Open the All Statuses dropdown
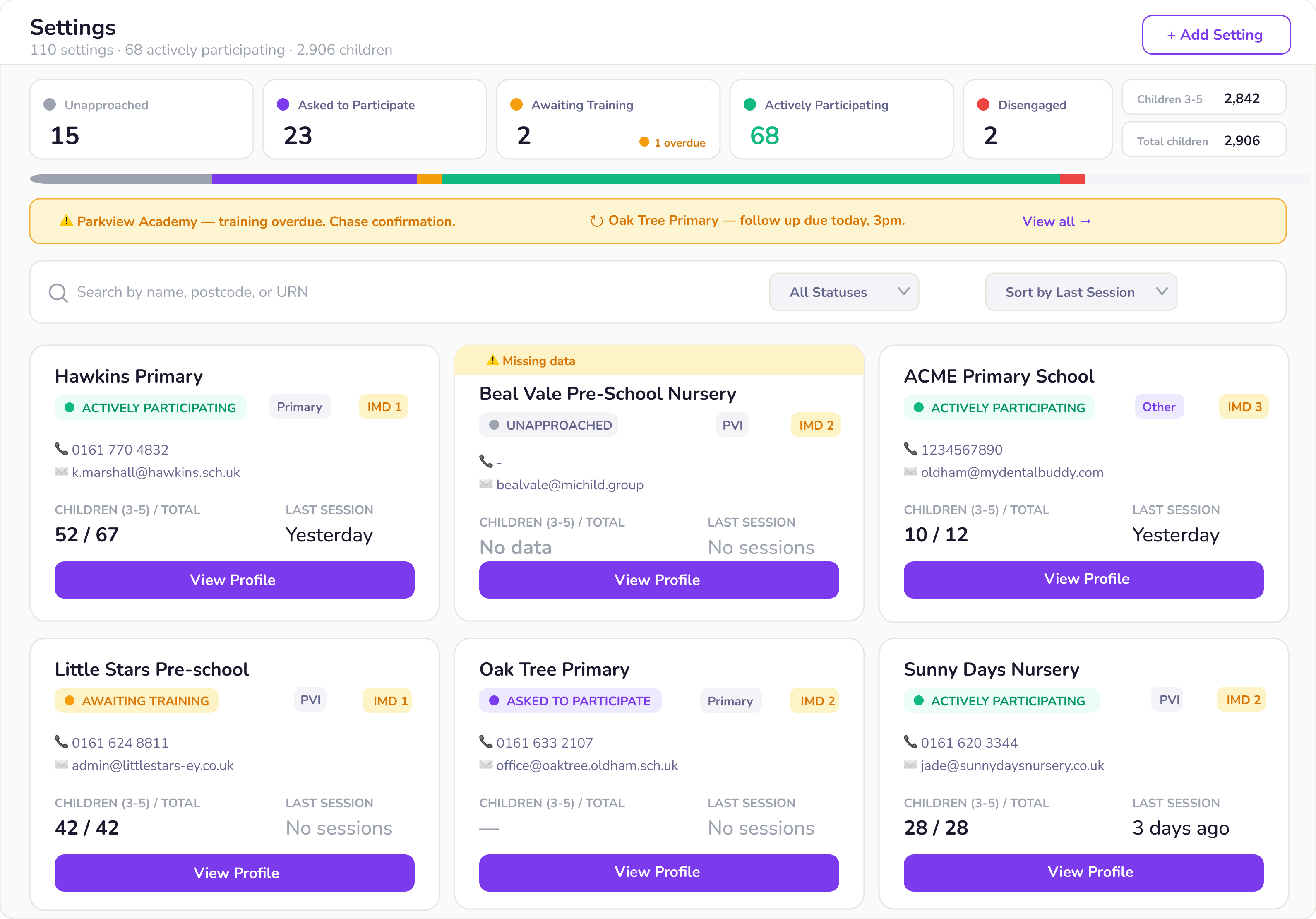This screenshot has width=1316, height=919. [x=844, y=292]
